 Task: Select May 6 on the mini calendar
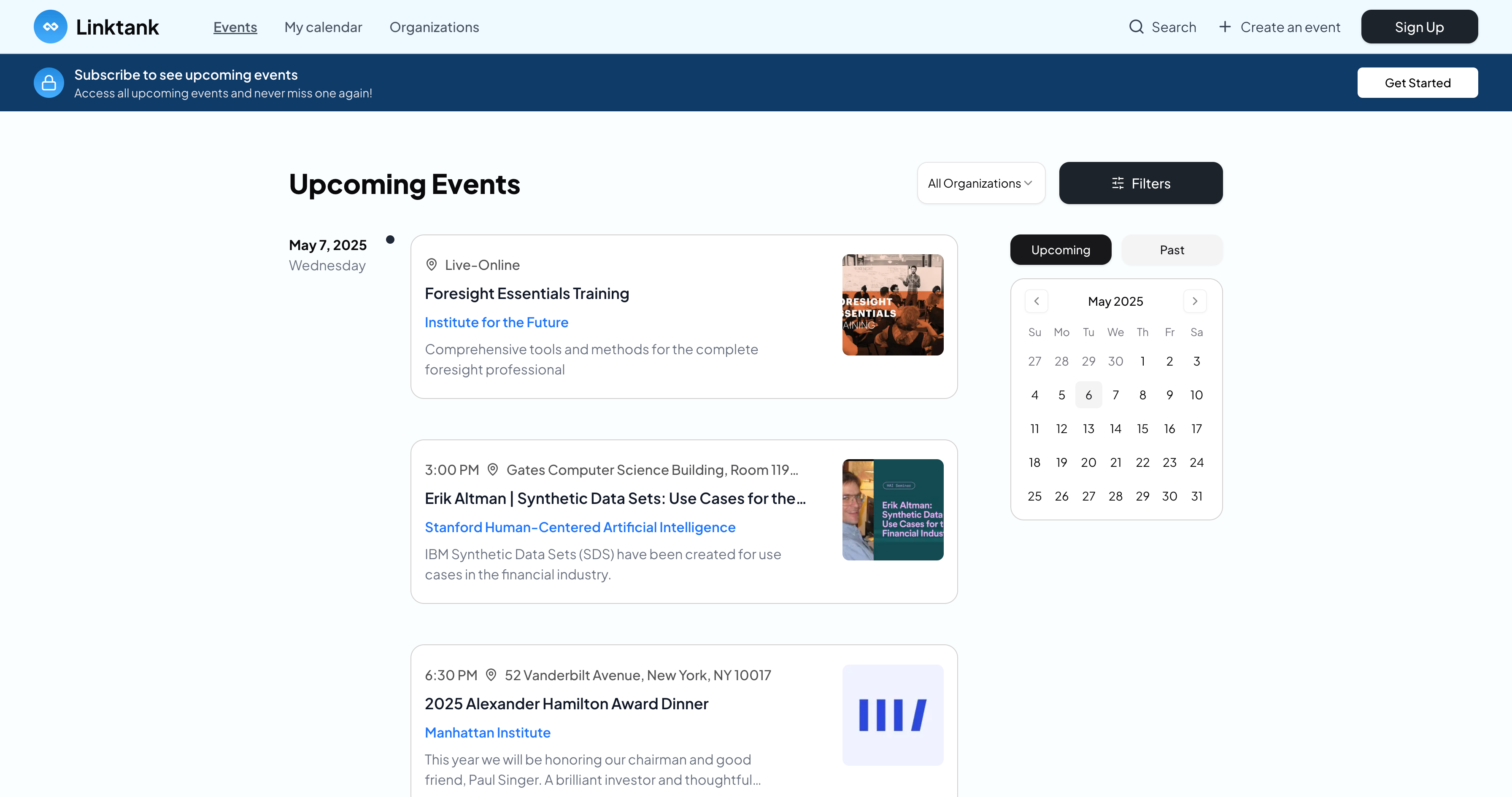click(x=1088, y=394)
